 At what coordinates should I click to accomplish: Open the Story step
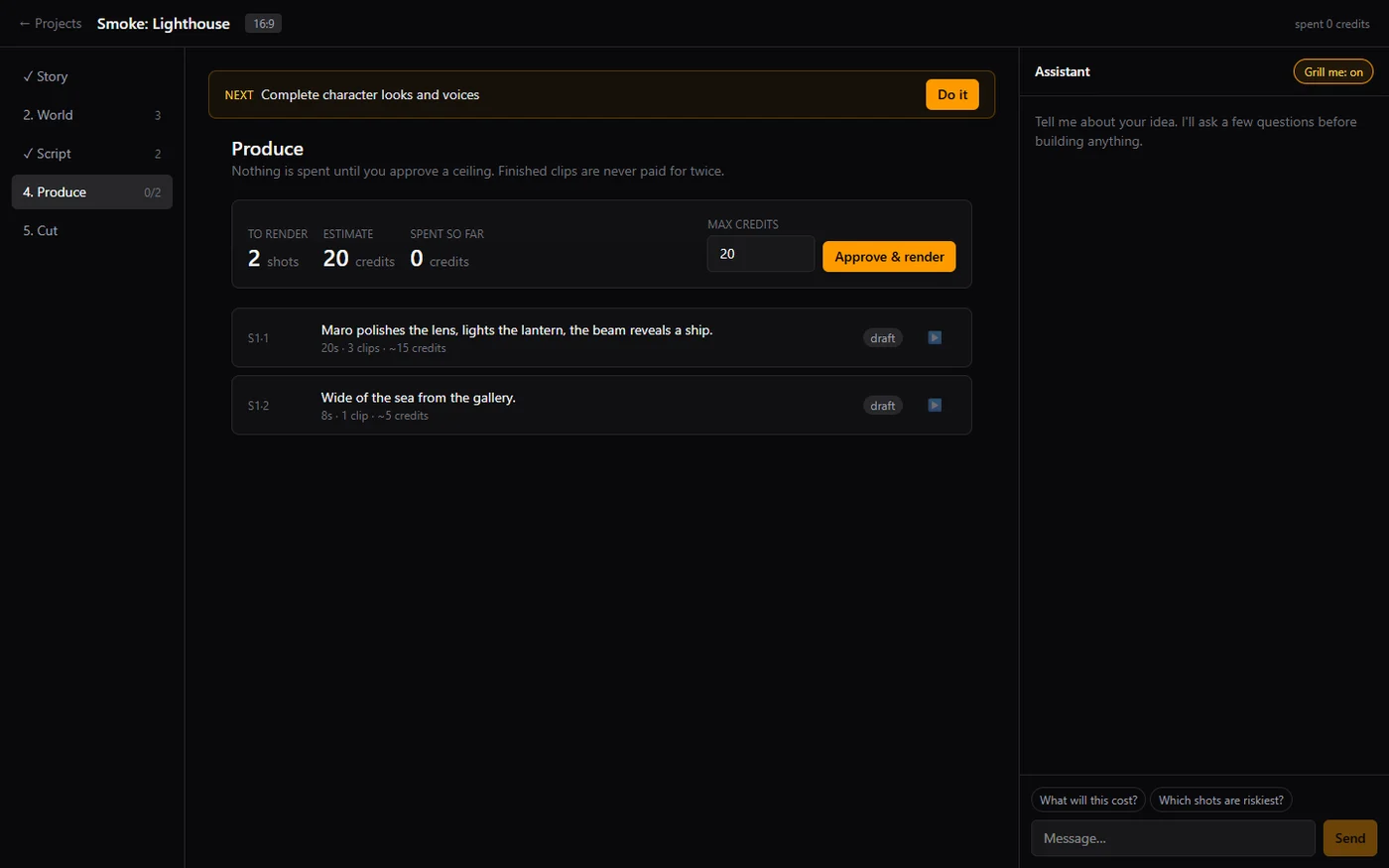[92, 76]
